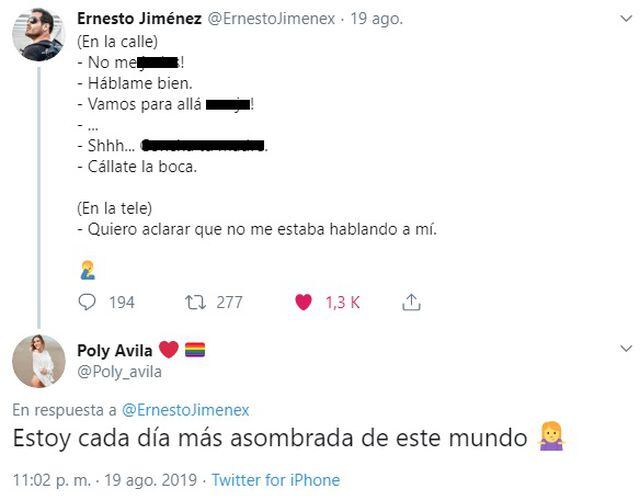
Task: Open the share icon on the tweet
Action: [410, 301]
